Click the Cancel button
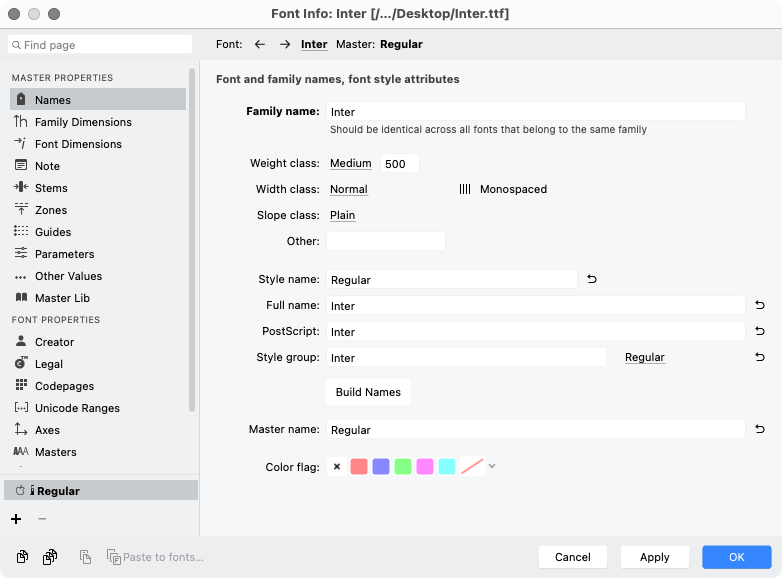This screenshot has width=782, height=578. 573,557
